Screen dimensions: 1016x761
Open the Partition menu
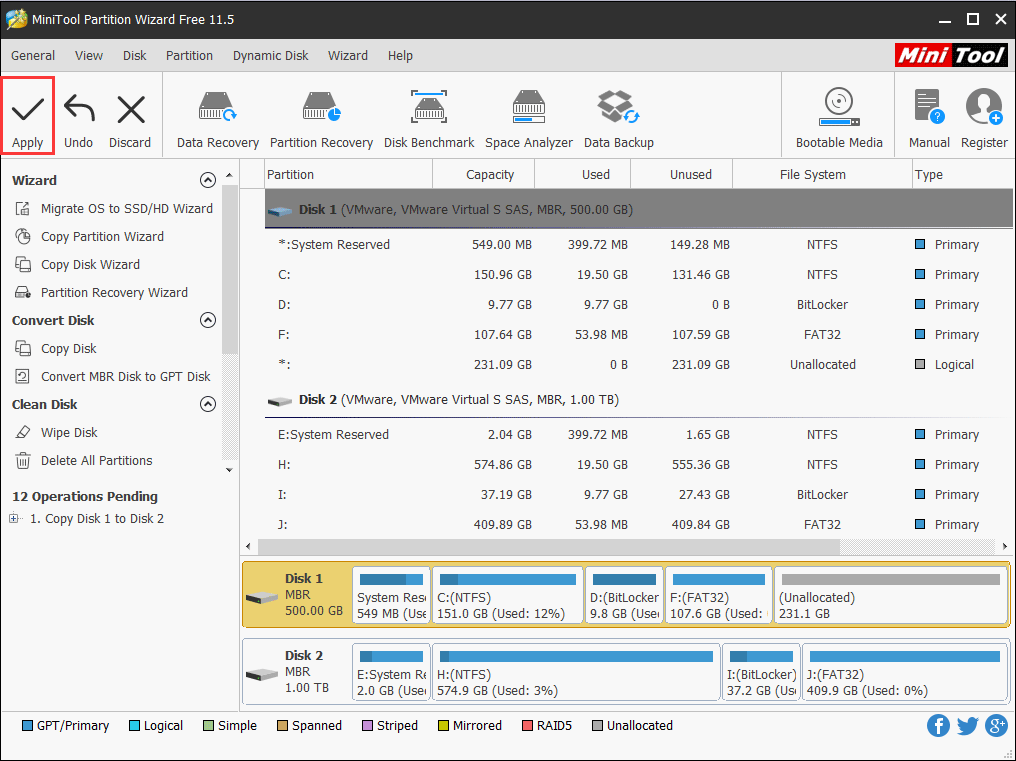[189, 56]
